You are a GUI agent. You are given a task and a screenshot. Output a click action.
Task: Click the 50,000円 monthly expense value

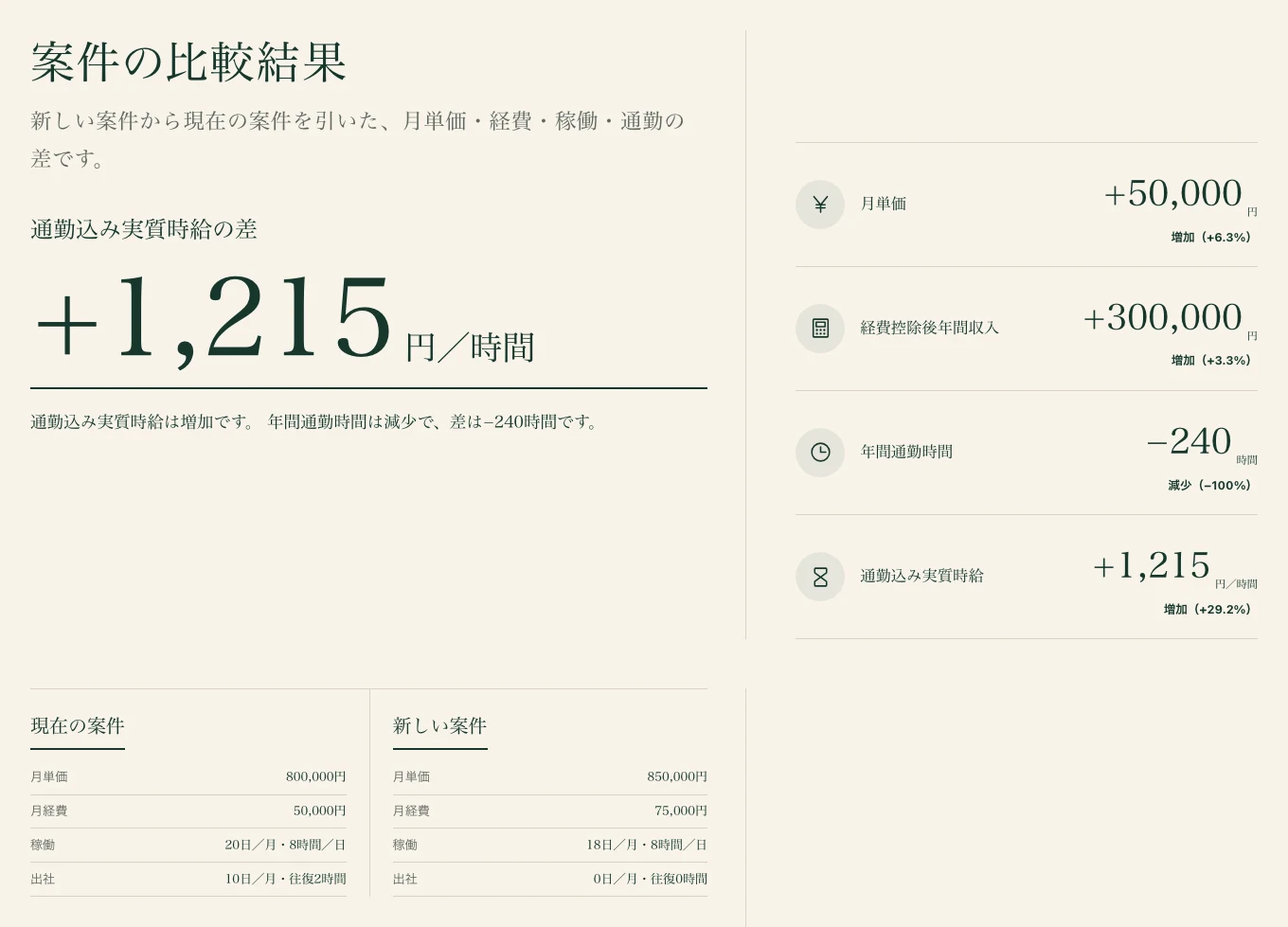click(319, 811)
